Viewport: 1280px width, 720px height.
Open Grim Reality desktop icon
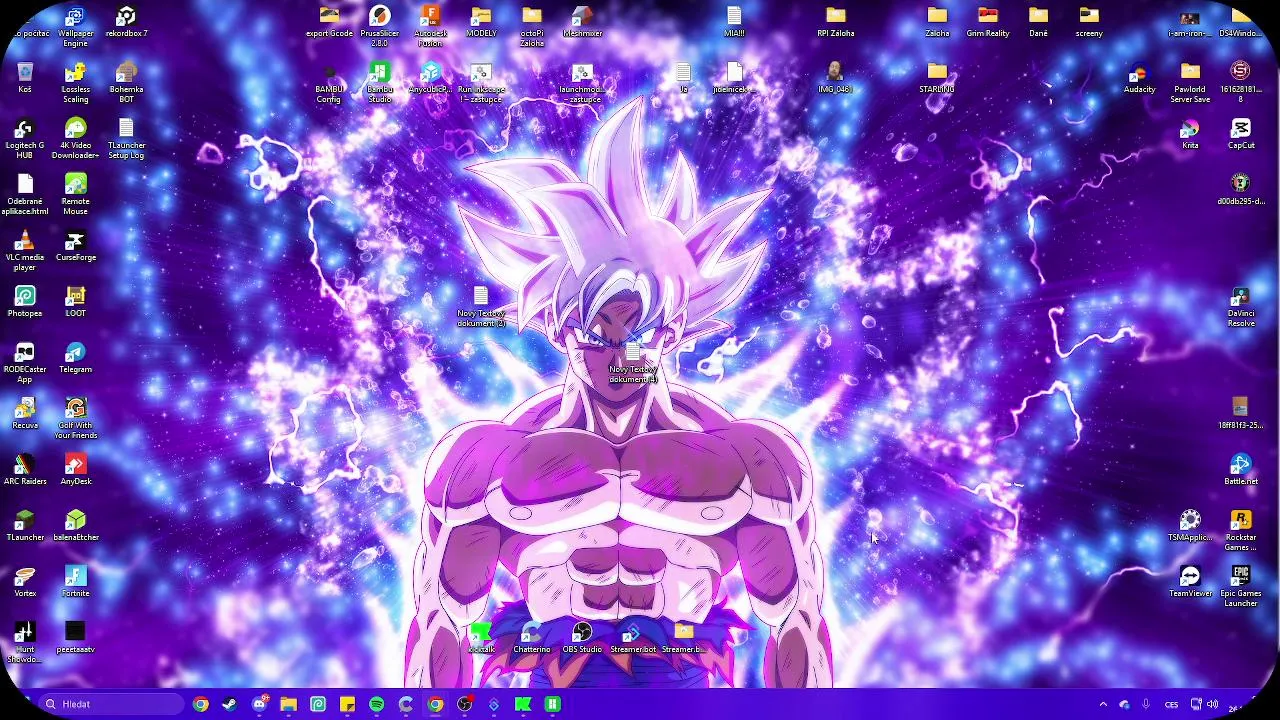click(988, 22)
